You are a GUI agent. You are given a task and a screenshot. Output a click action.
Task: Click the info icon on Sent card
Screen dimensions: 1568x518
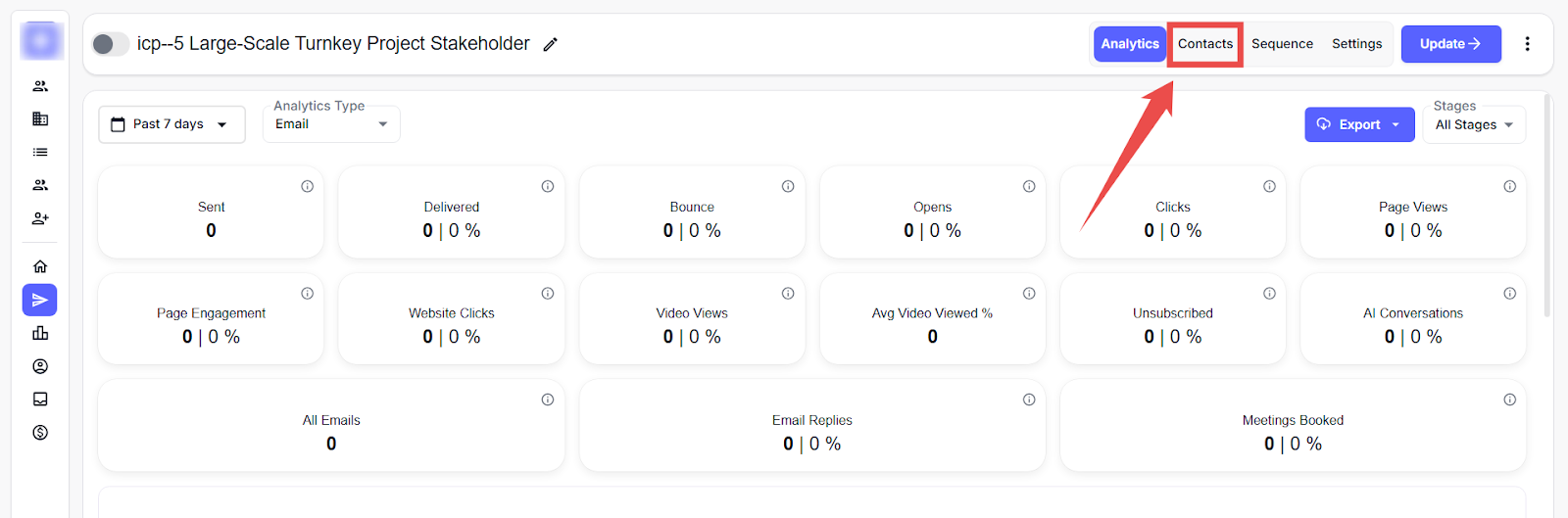[x=307, y=186]
